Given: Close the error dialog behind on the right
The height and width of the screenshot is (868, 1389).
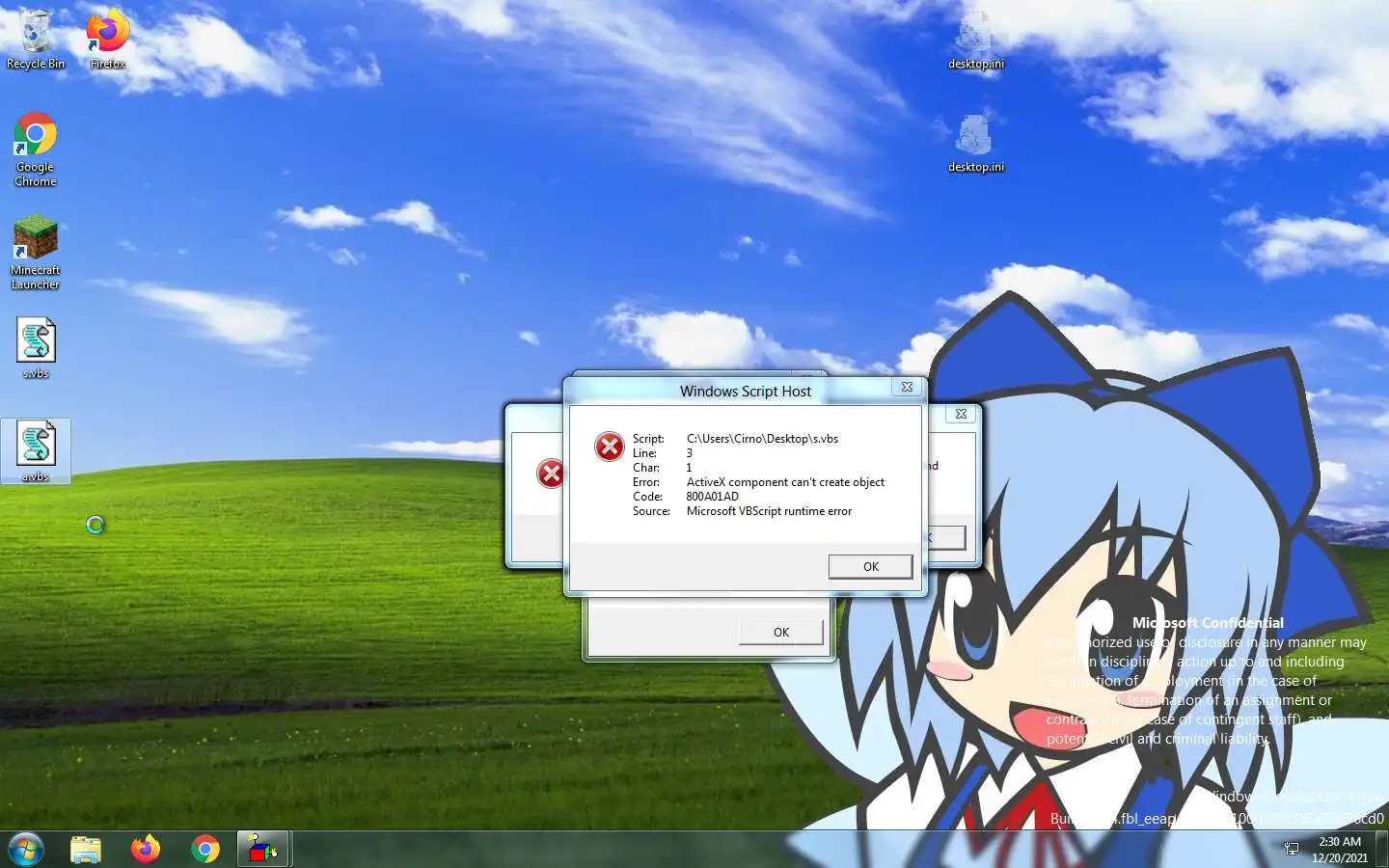Looking at the screenshot, I should (x=961, y=414).
